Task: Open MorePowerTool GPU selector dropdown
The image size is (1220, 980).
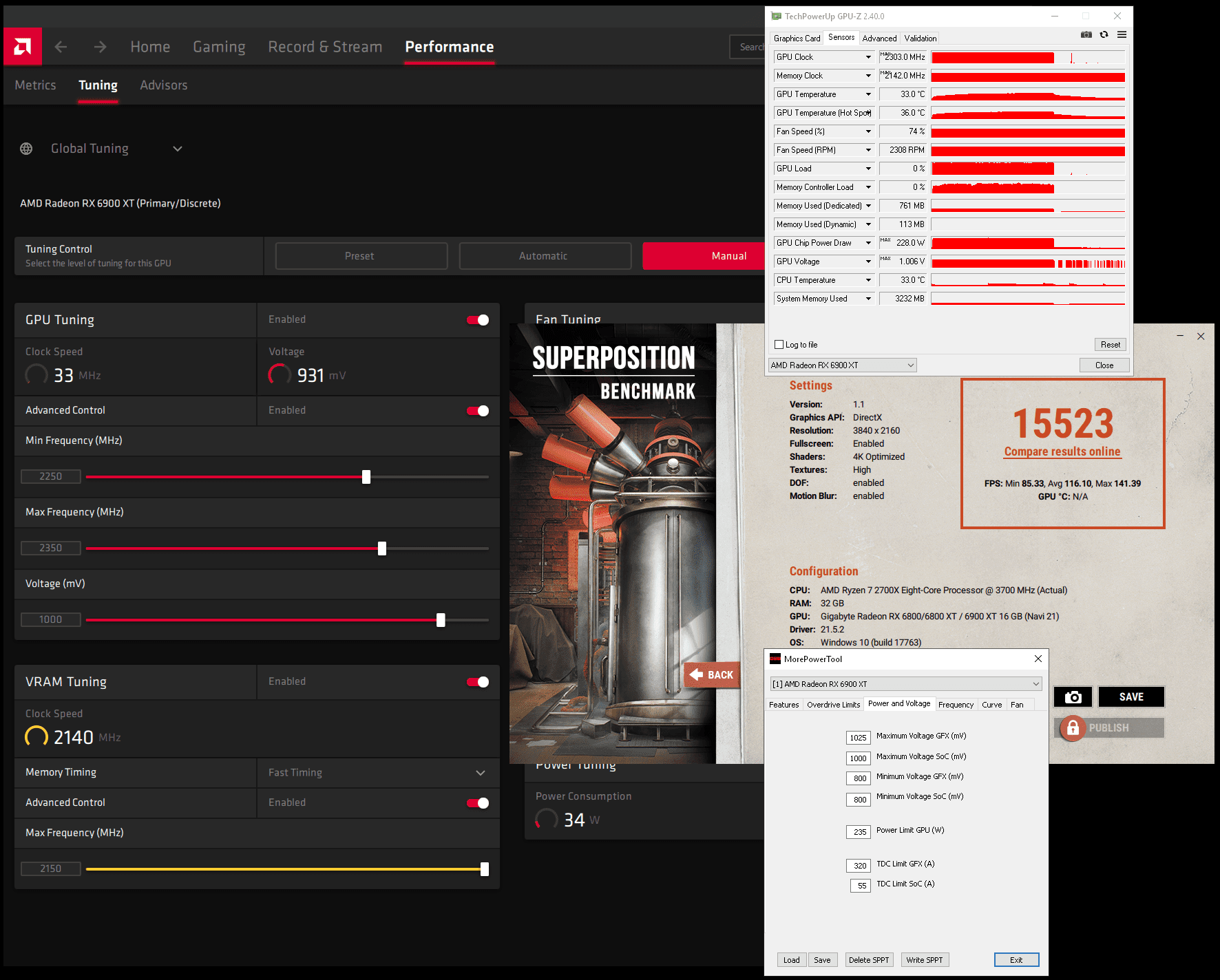Action: [x=906, y=684]
